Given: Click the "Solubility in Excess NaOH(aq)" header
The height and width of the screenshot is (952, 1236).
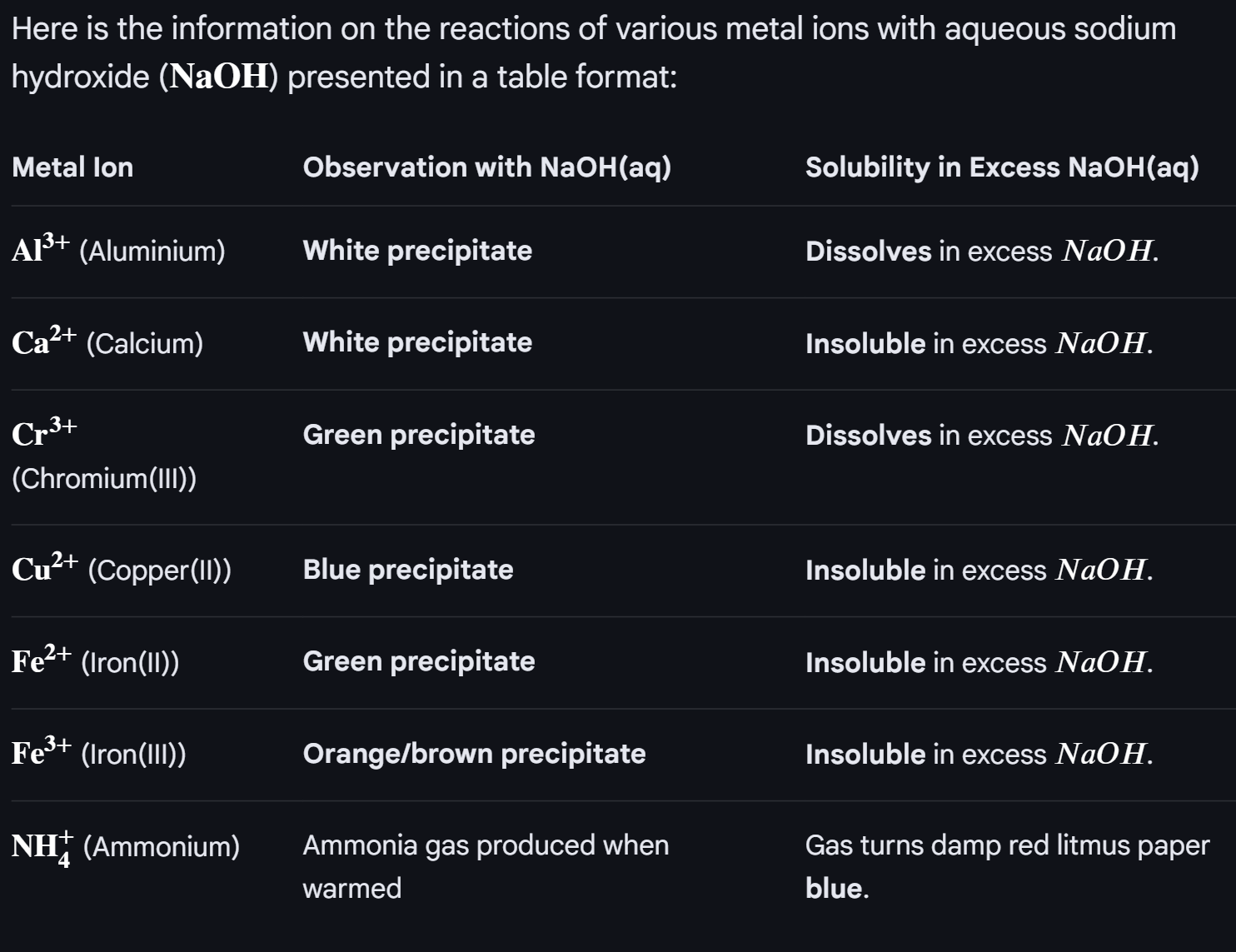Looking at the screenshot, I should pyautogui.click(x=1002, y=167).
